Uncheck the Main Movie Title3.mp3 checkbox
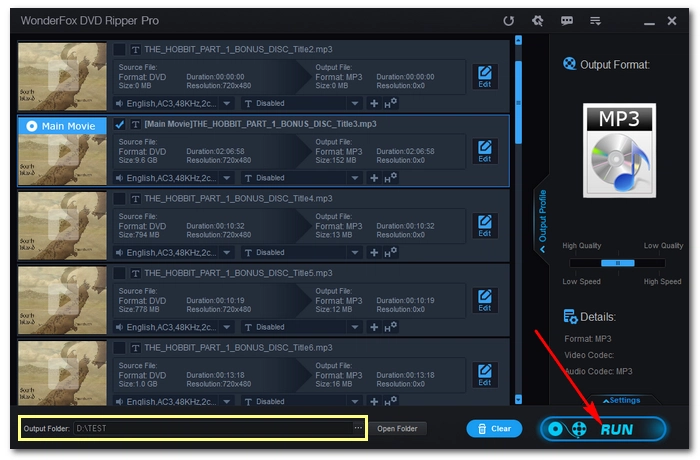The width and height of the screenshot is (700, 460). click(119, 124)
